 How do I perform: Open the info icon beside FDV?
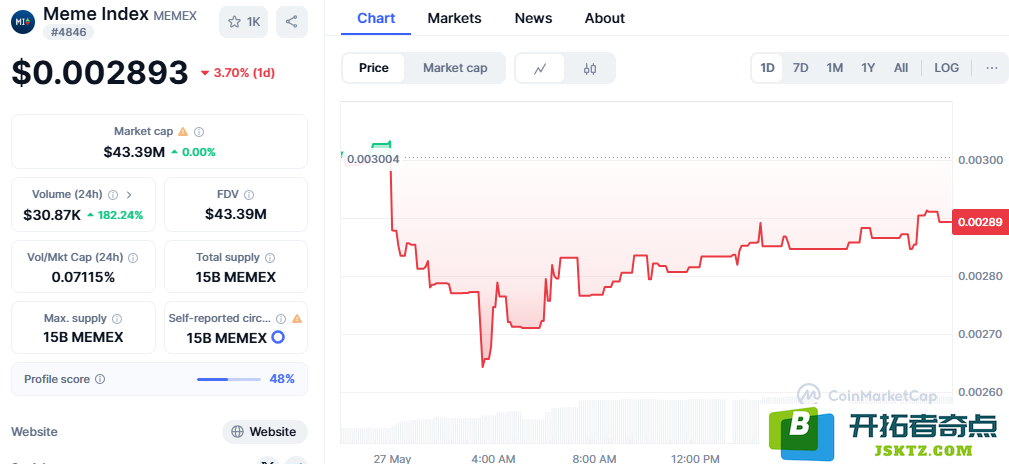[x=249, y=194]
